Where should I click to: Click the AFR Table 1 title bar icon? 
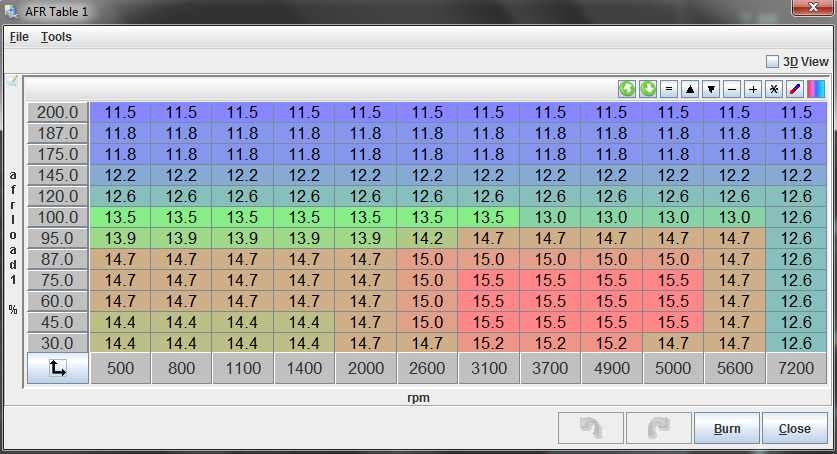pos(12,11)
